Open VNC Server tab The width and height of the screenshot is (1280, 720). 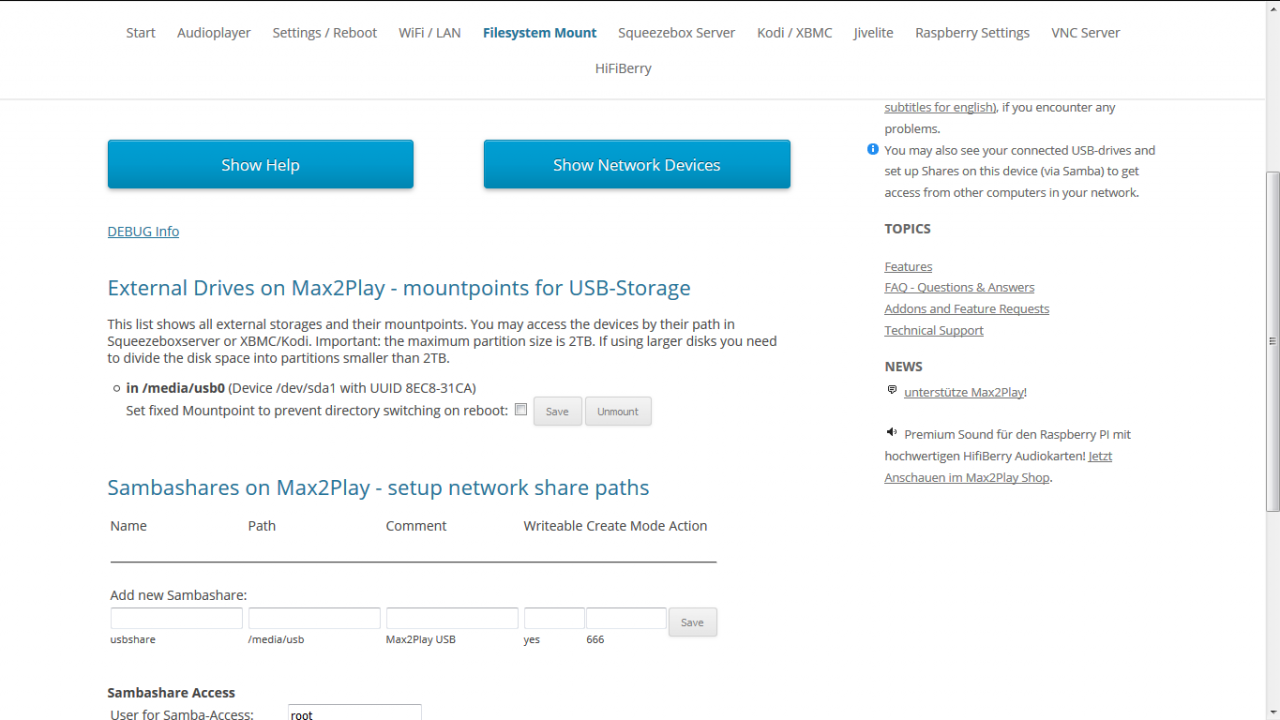[1085, 33]
